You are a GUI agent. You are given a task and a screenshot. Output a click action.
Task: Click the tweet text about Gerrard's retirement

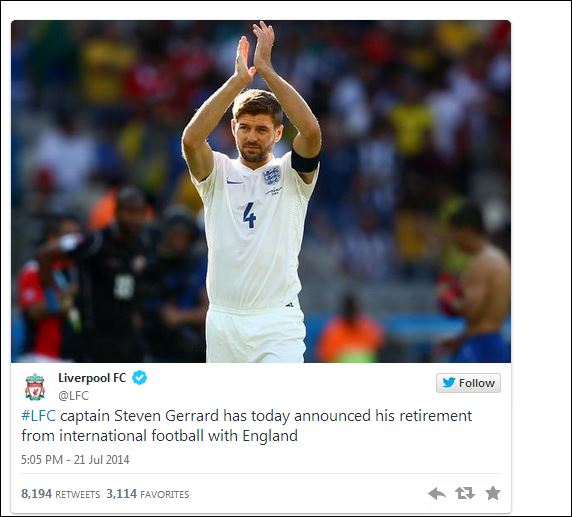pyautogui.click(x=247, y=425)
